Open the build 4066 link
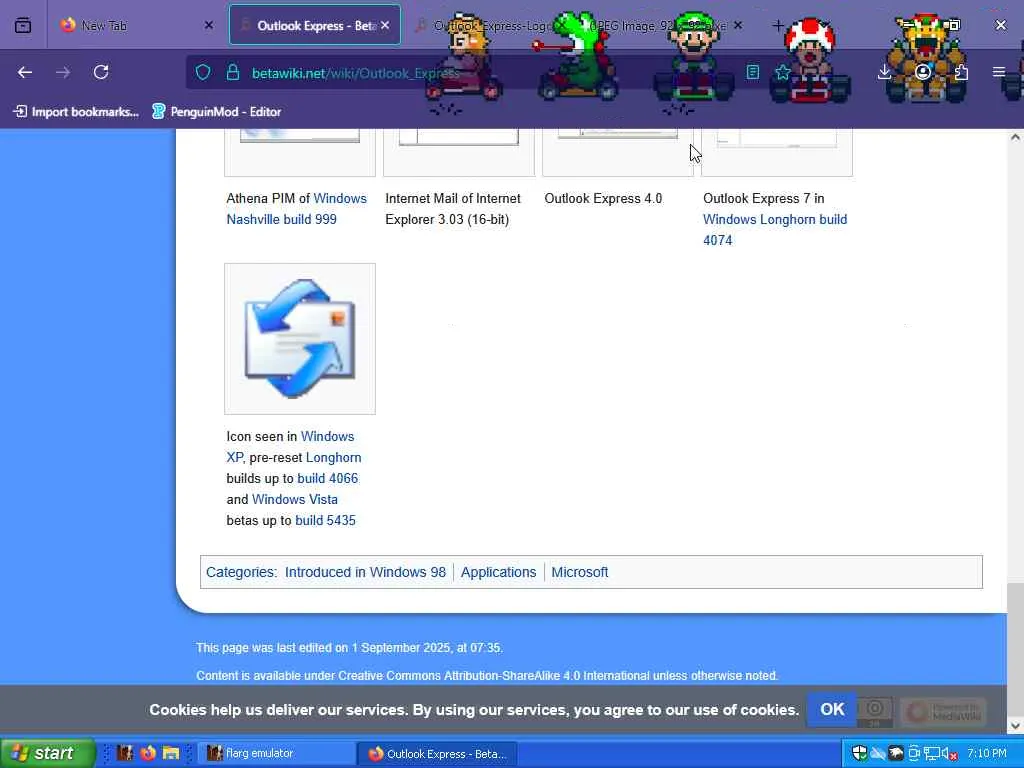1024x768 pixels. [327, 478]
